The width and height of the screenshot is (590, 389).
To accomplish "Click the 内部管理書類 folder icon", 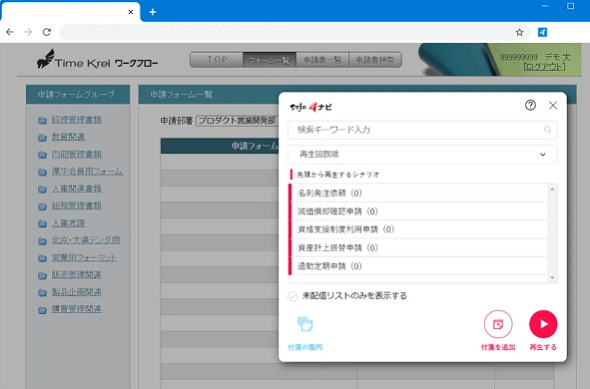I will coord(42,155).
